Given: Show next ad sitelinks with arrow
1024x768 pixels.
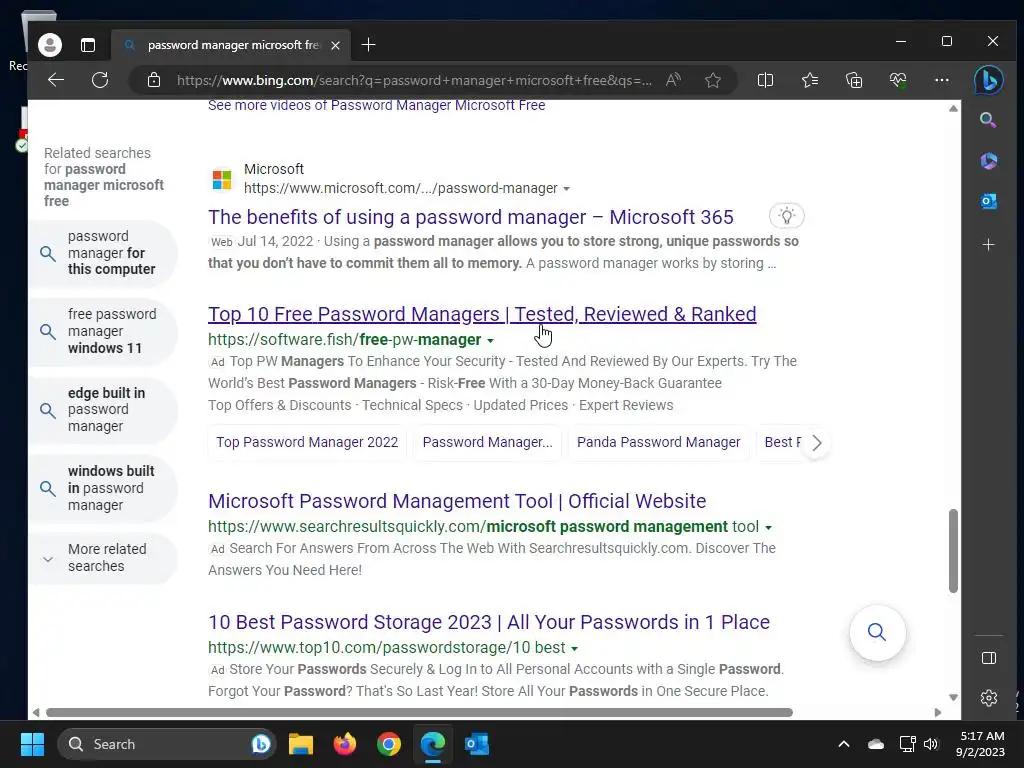Looking at the screenshot, I should [816, 443].
